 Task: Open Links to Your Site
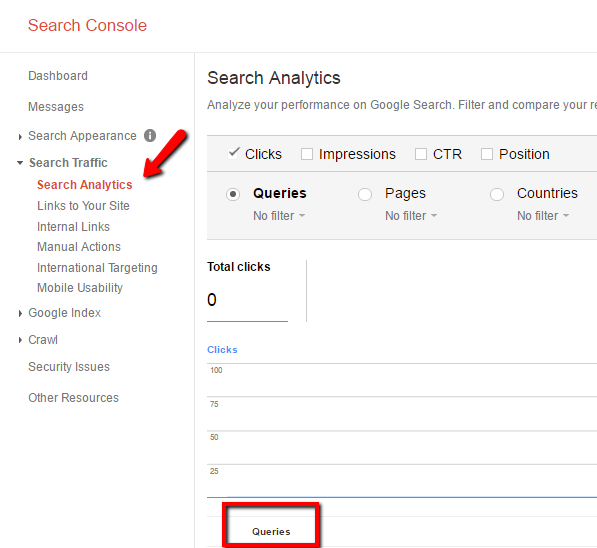[83, 206]
